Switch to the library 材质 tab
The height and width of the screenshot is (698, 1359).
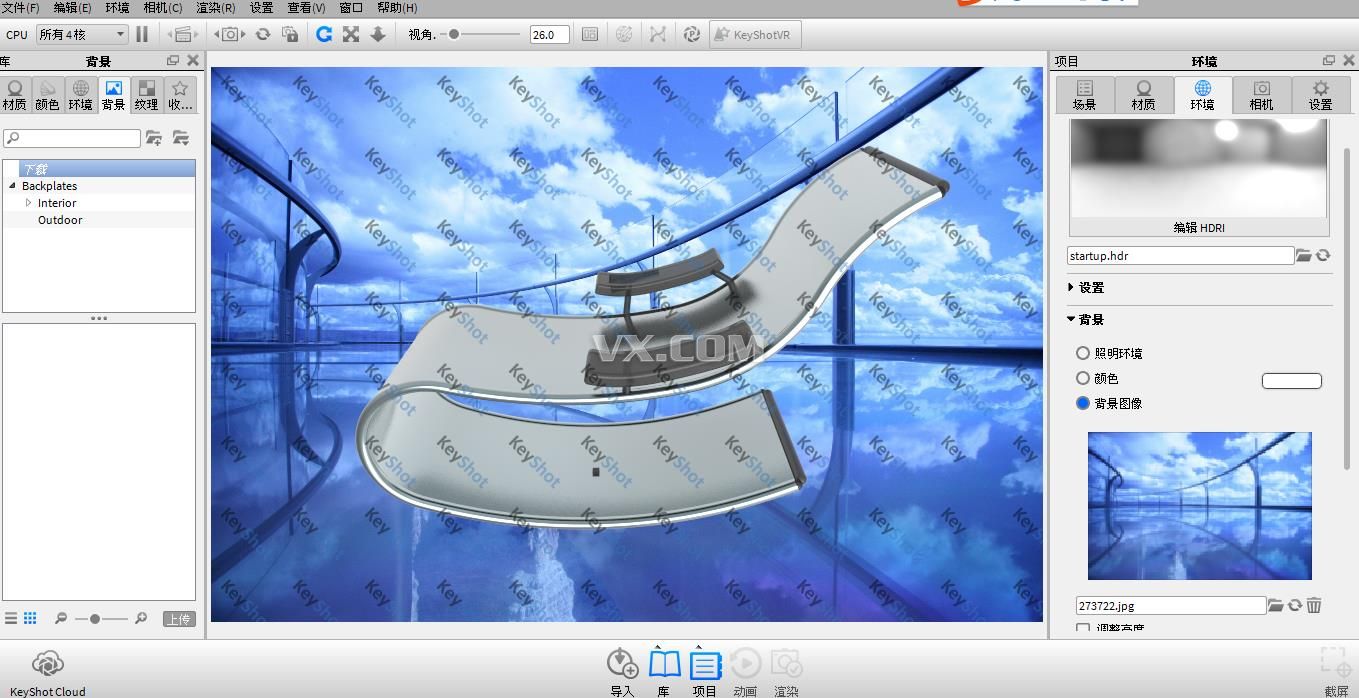tap(15, 95)
